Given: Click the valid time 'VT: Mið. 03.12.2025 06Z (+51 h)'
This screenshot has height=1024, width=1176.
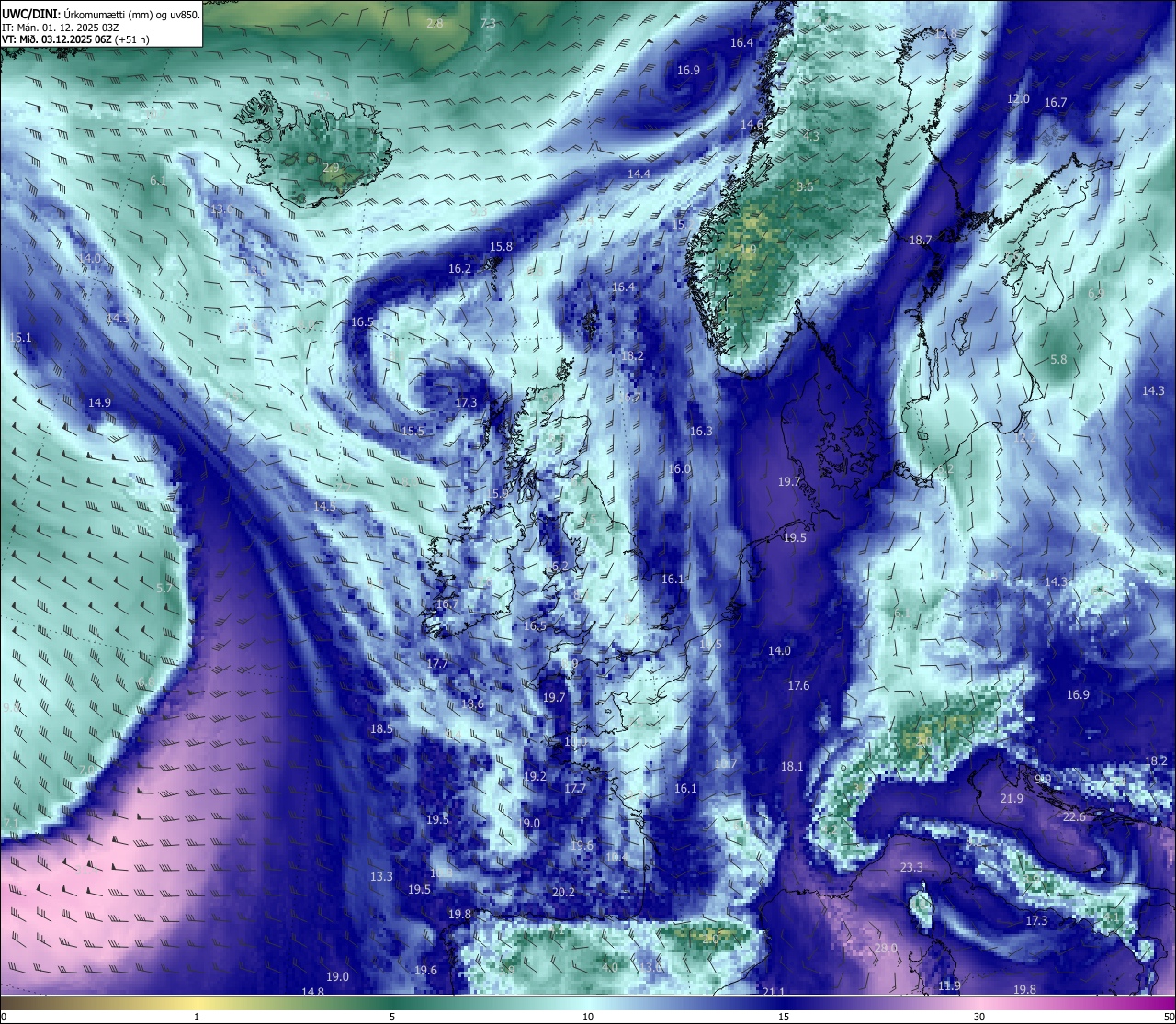Looking at the screenshot, I should (x=75, y=39).
